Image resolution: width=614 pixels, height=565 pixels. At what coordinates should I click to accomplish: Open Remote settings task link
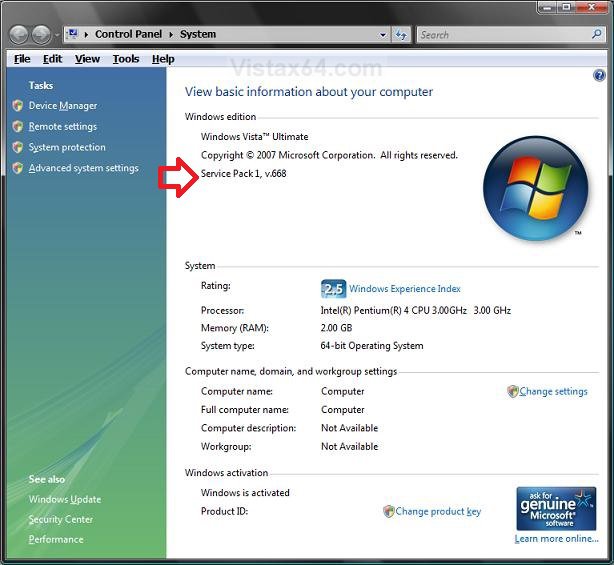63,126
